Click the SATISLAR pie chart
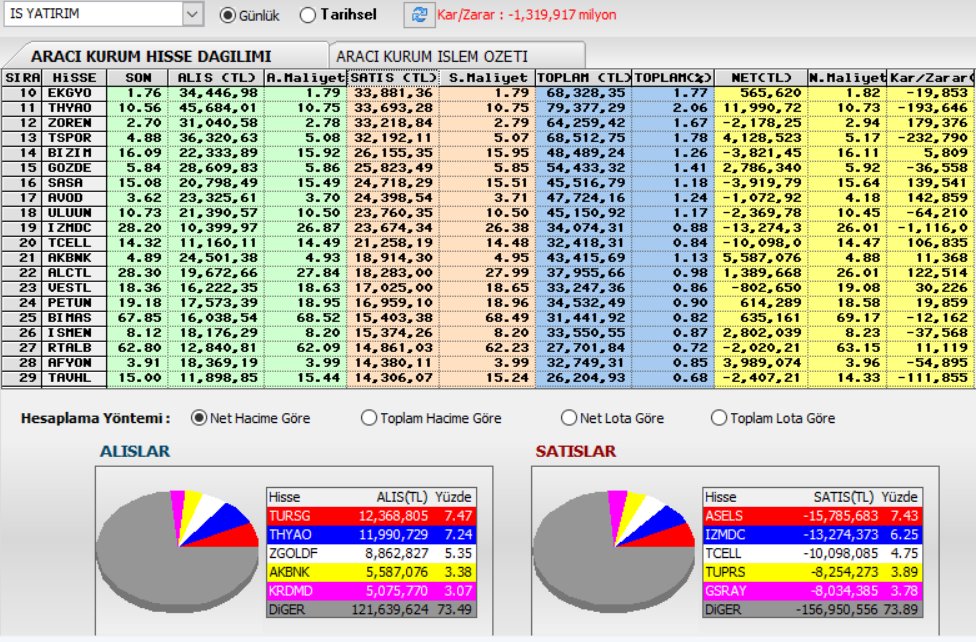This screenshot has height=642, width=976. point(614,552)
